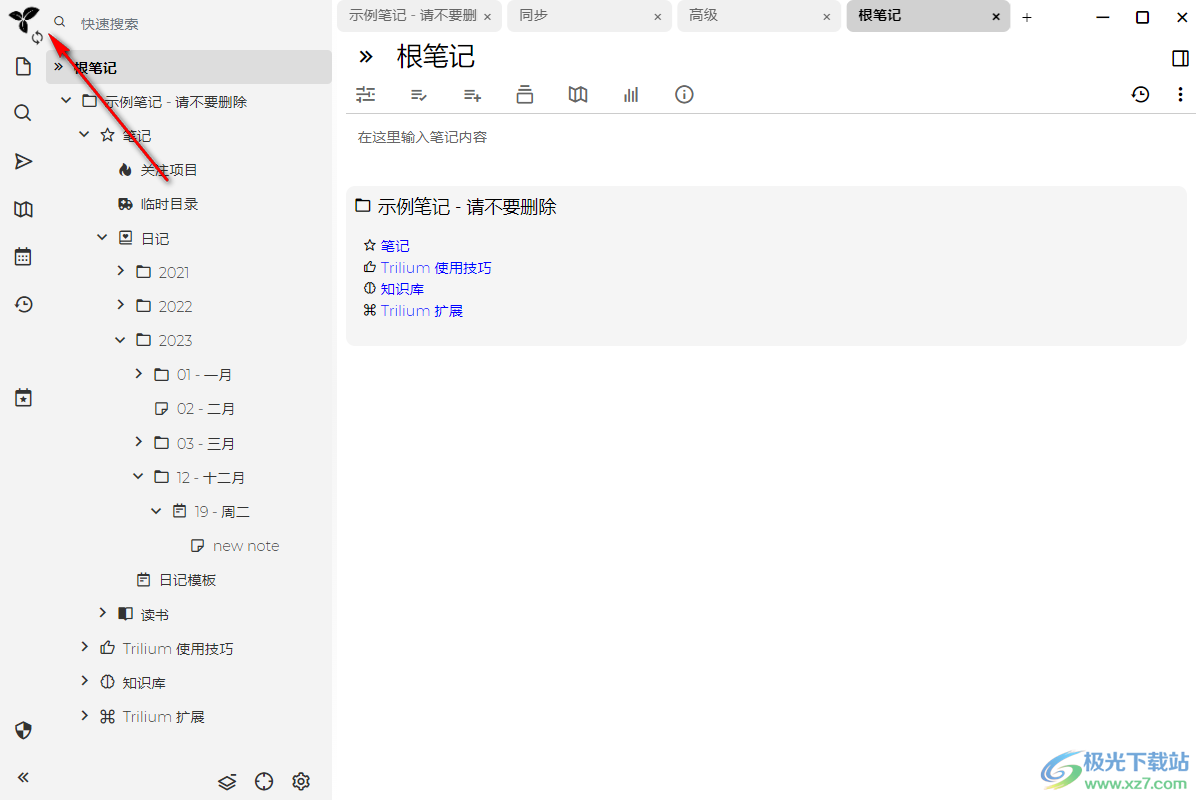Select the 02 - 二月 note in the tree
Screen dimensions: 1200x800
tap(206, 409)
